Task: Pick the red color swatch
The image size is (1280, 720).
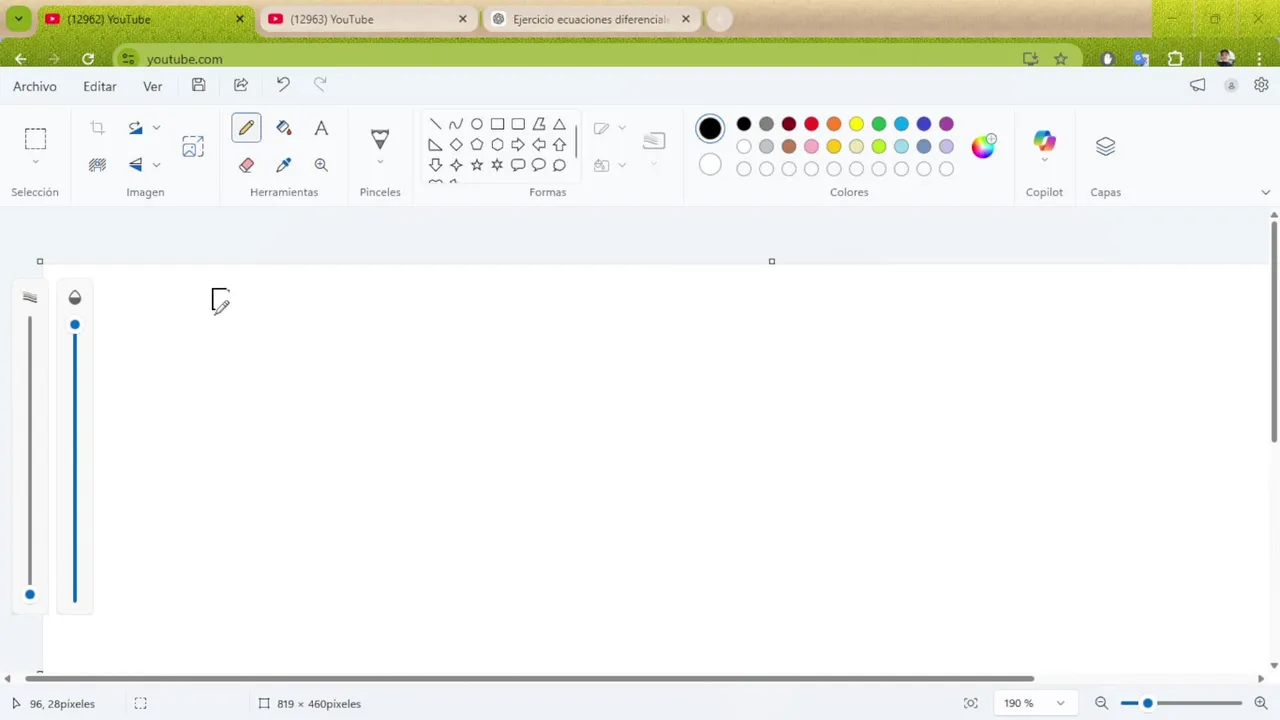Action: [x=811, y=124]
